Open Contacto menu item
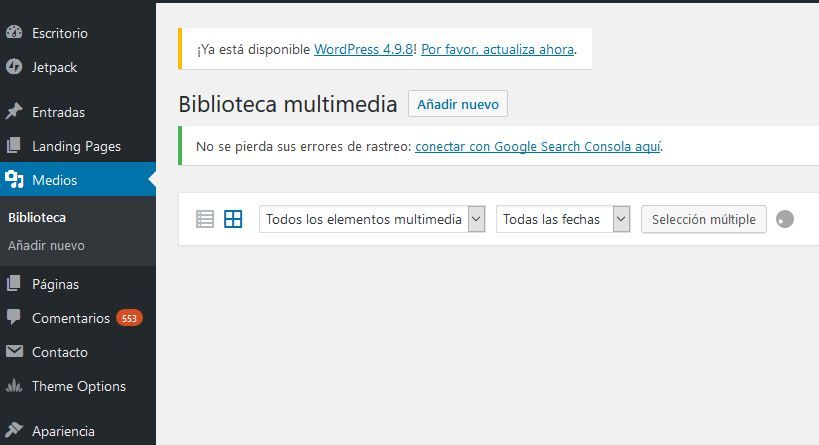 tap(78, 352)
